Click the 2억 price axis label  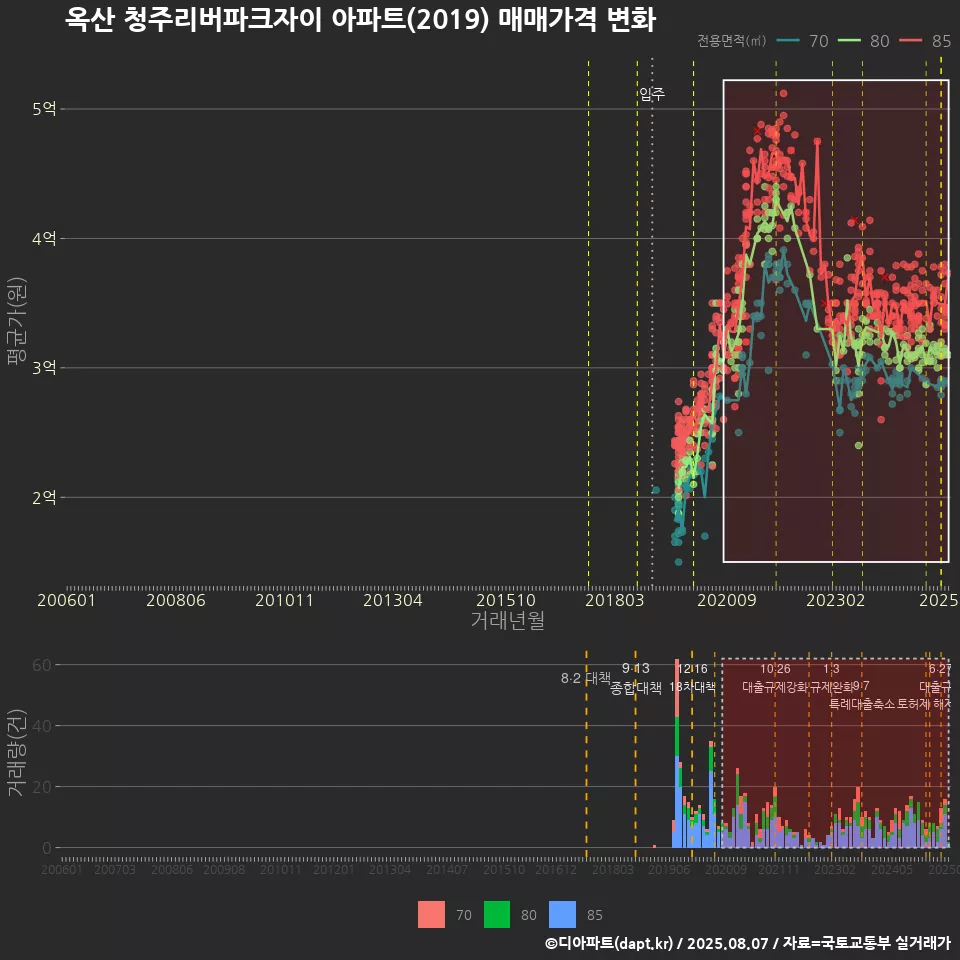click(x=44, y=497)
